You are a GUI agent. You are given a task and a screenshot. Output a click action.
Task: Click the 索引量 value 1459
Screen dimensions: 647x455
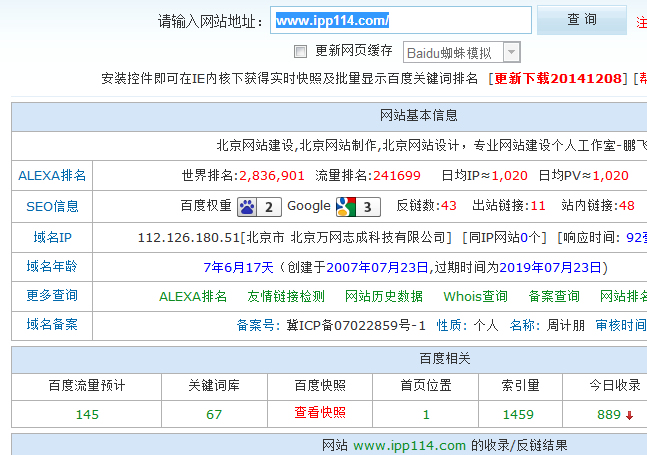[518, 414]
